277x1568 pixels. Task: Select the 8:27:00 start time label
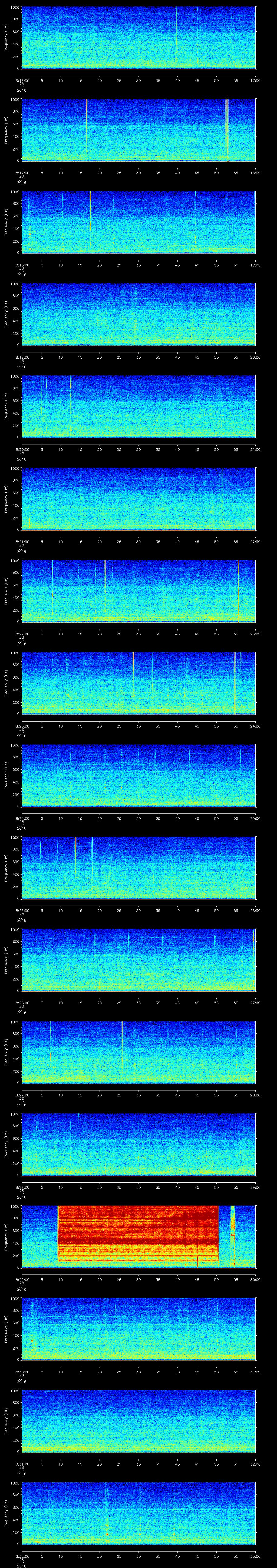tap(22, 1095)
